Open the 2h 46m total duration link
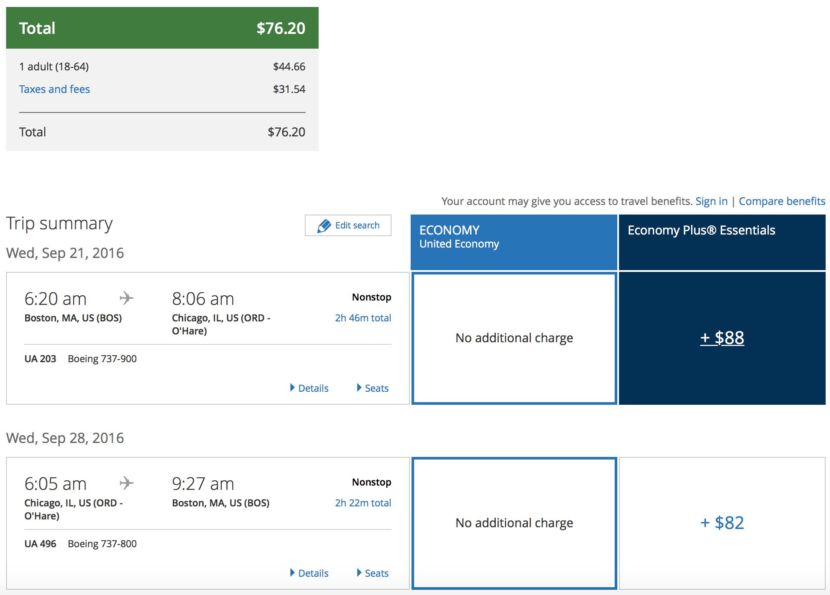This screenshot has height=595, width=830. point(363,318)
